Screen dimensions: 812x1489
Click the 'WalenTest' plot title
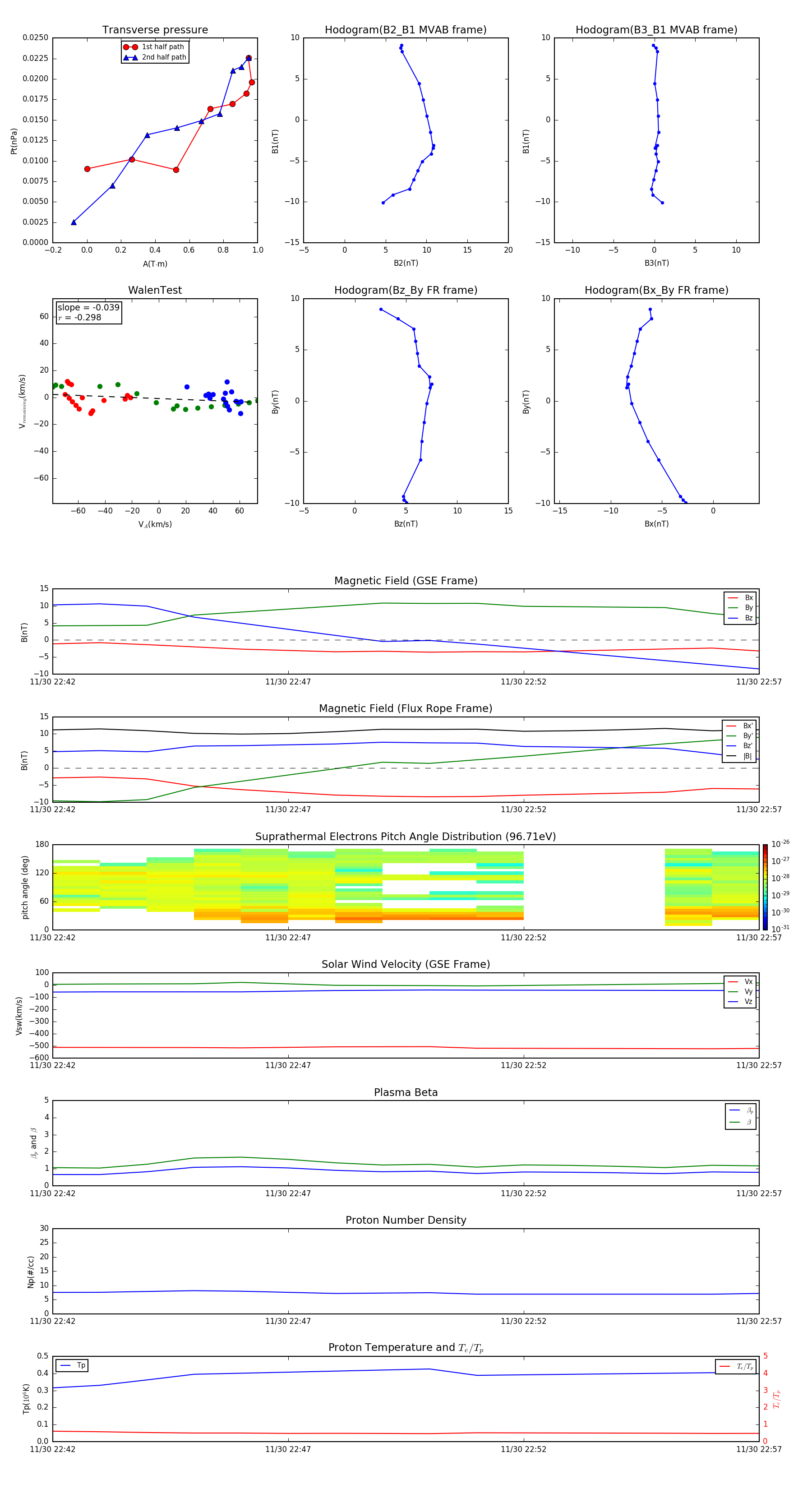coord(155,290)
